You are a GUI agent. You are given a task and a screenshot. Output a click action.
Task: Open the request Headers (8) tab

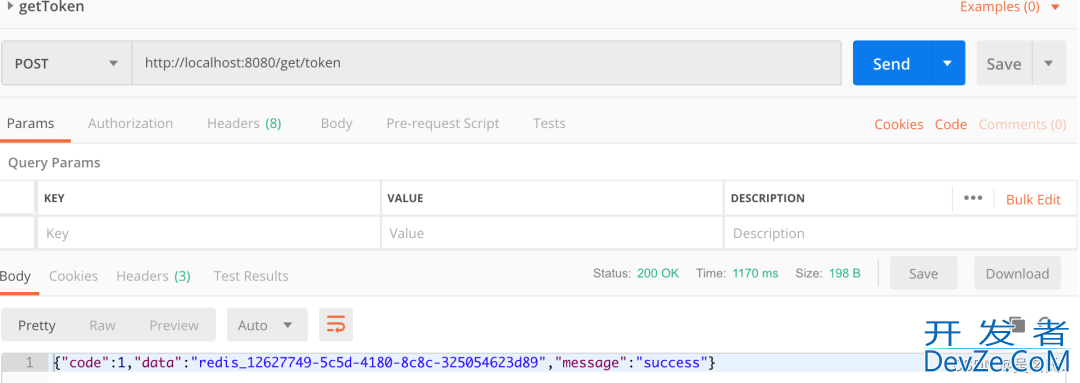click(244, 124)
